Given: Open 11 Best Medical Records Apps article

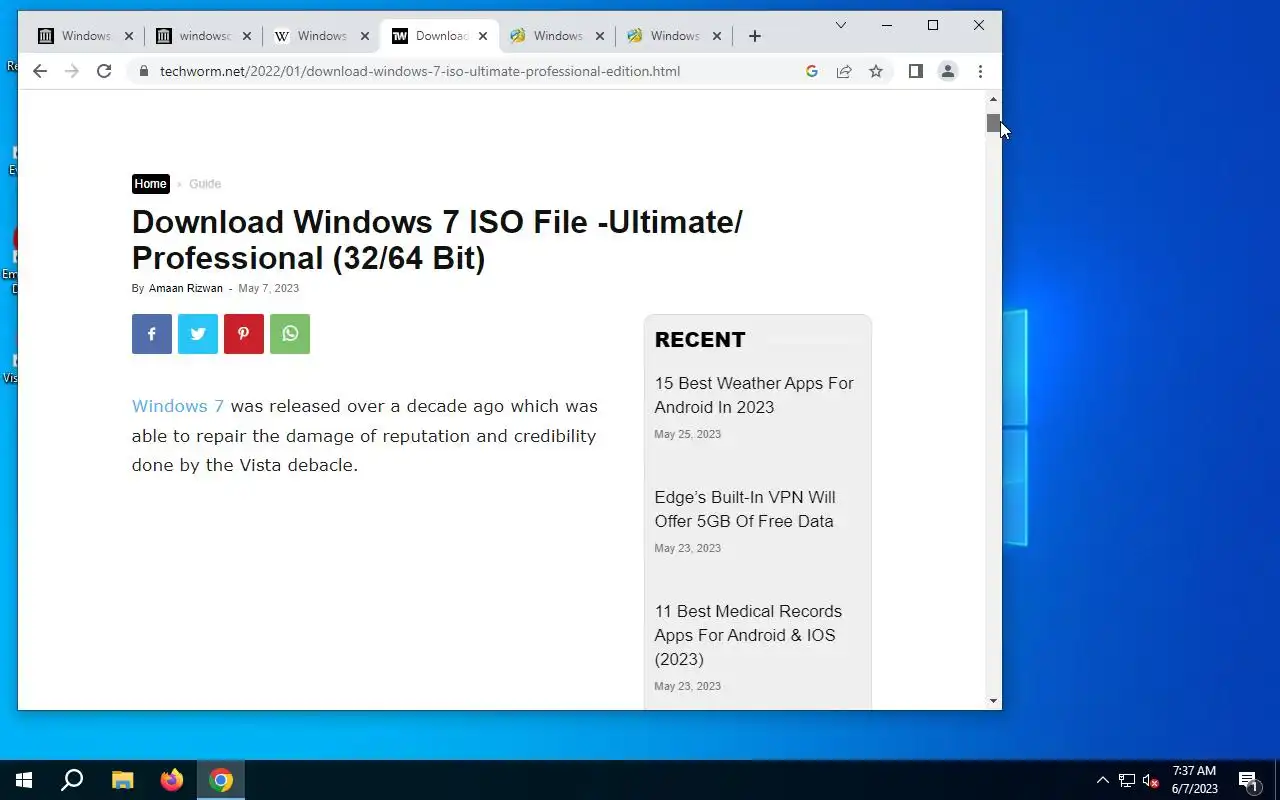Looking at the screenshot, I should pyautogui.click(x=748, y=635).
